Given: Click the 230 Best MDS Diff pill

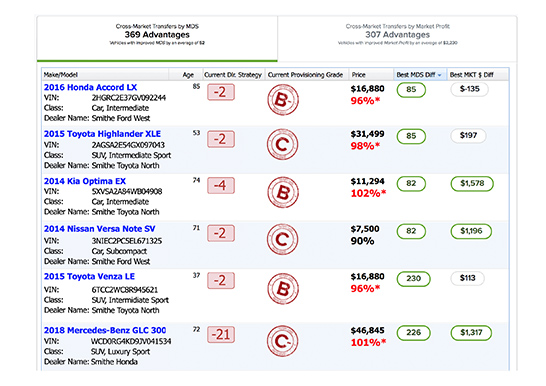Looking at the screenshot, I should point(413,279).
